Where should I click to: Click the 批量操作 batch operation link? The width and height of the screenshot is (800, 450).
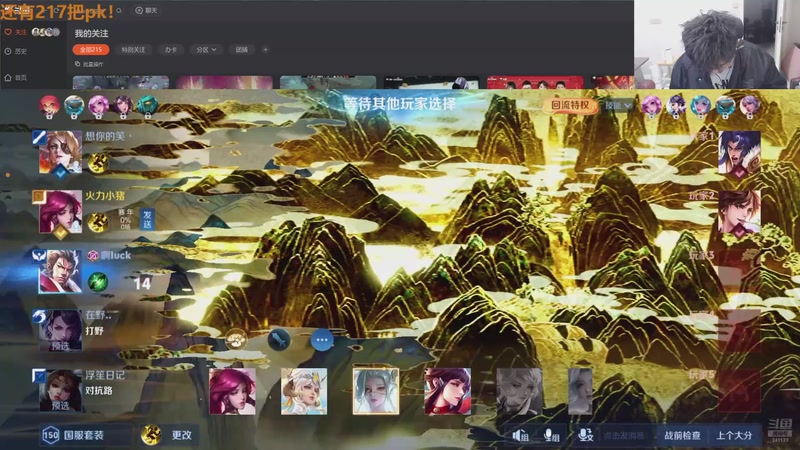coord(89,64)
